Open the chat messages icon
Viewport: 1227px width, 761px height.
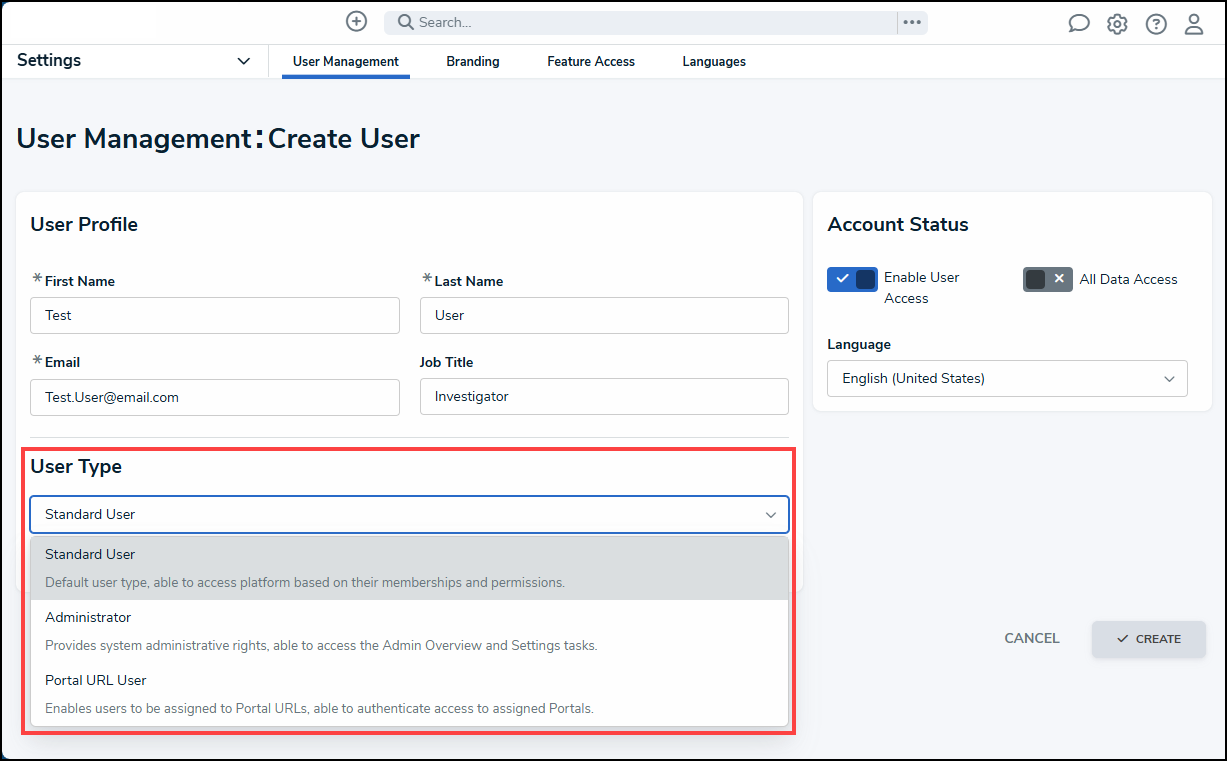(1078, 24)
